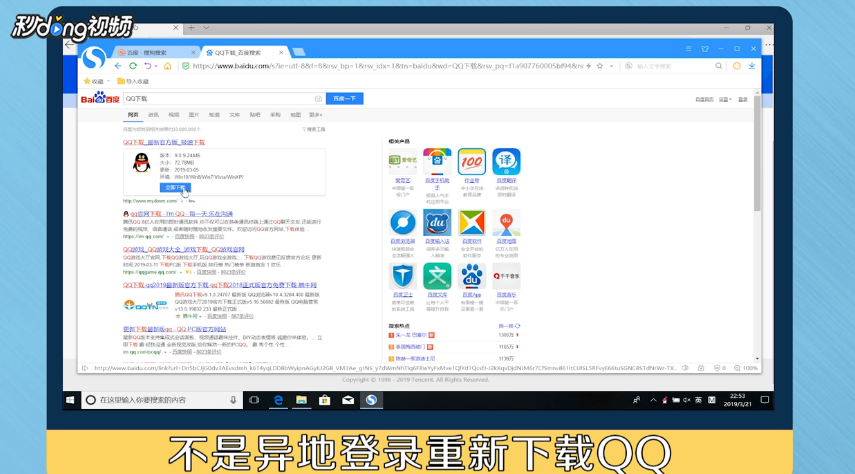Viewport: 855px width, 474px height.
Task: Open the skin (shirt) icon in the title bar
Action: point(705,49)
